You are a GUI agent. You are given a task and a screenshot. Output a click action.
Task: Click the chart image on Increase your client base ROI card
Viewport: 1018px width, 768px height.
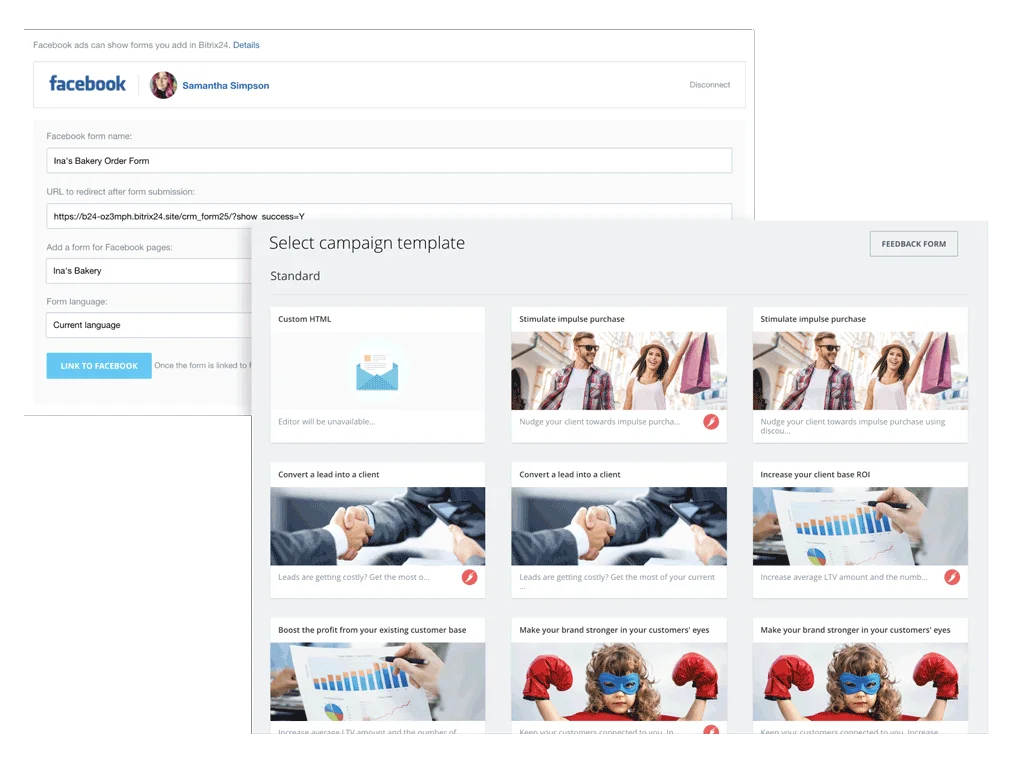pos(860,526)
